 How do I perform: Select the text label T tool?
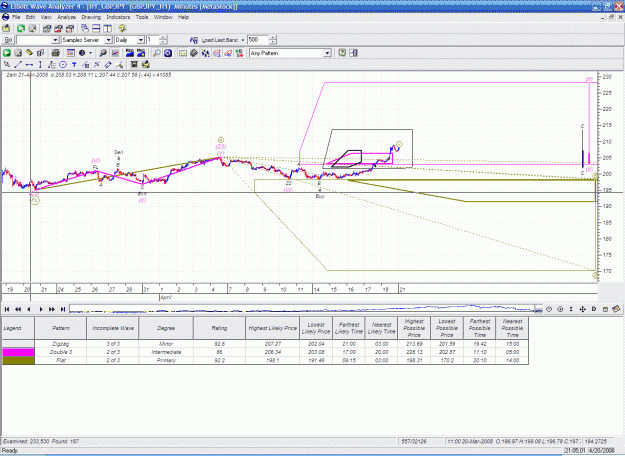point(74,64)
